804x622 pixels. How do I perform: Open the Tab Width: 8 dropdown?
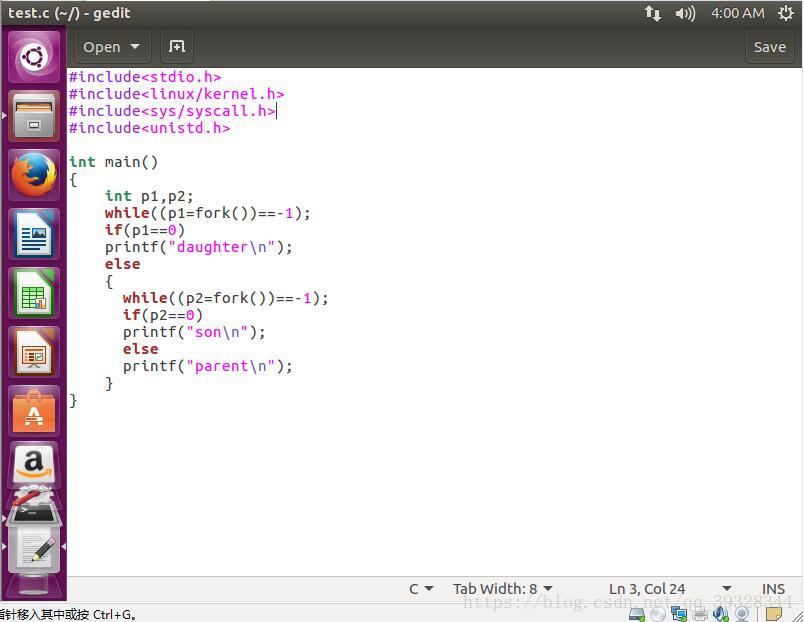[502, 589]
